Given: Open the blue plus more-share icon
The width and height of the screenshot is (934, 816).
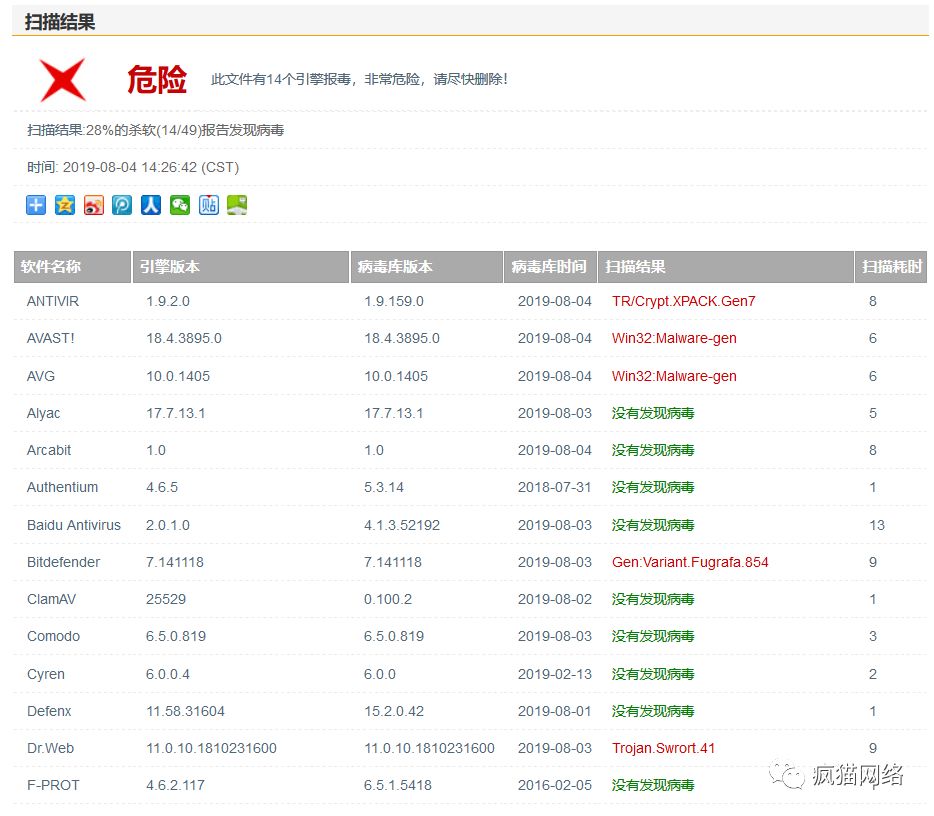Looking at the screenshot, I should 36,205.
